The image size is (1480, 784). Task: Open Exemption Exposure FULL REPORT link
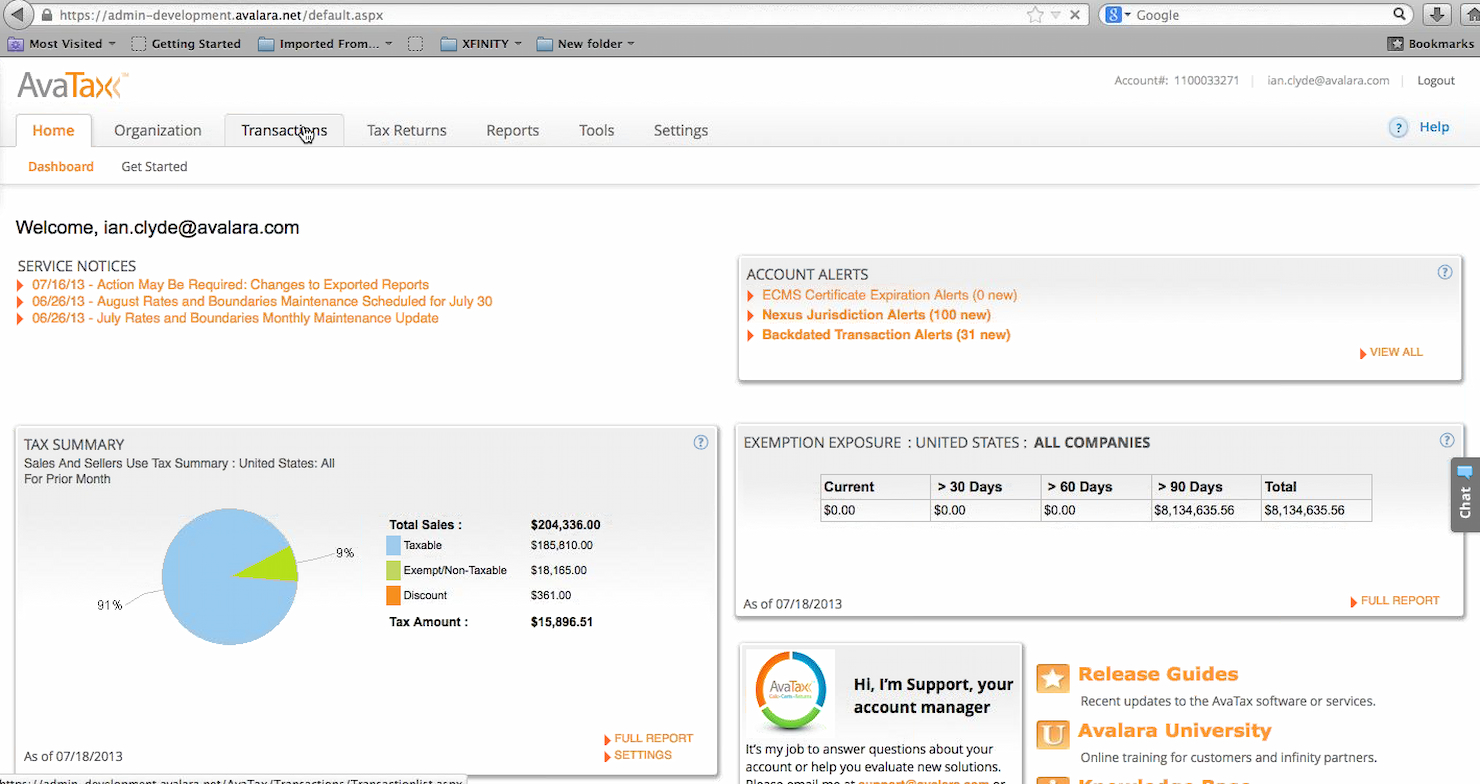[1400, 601]
